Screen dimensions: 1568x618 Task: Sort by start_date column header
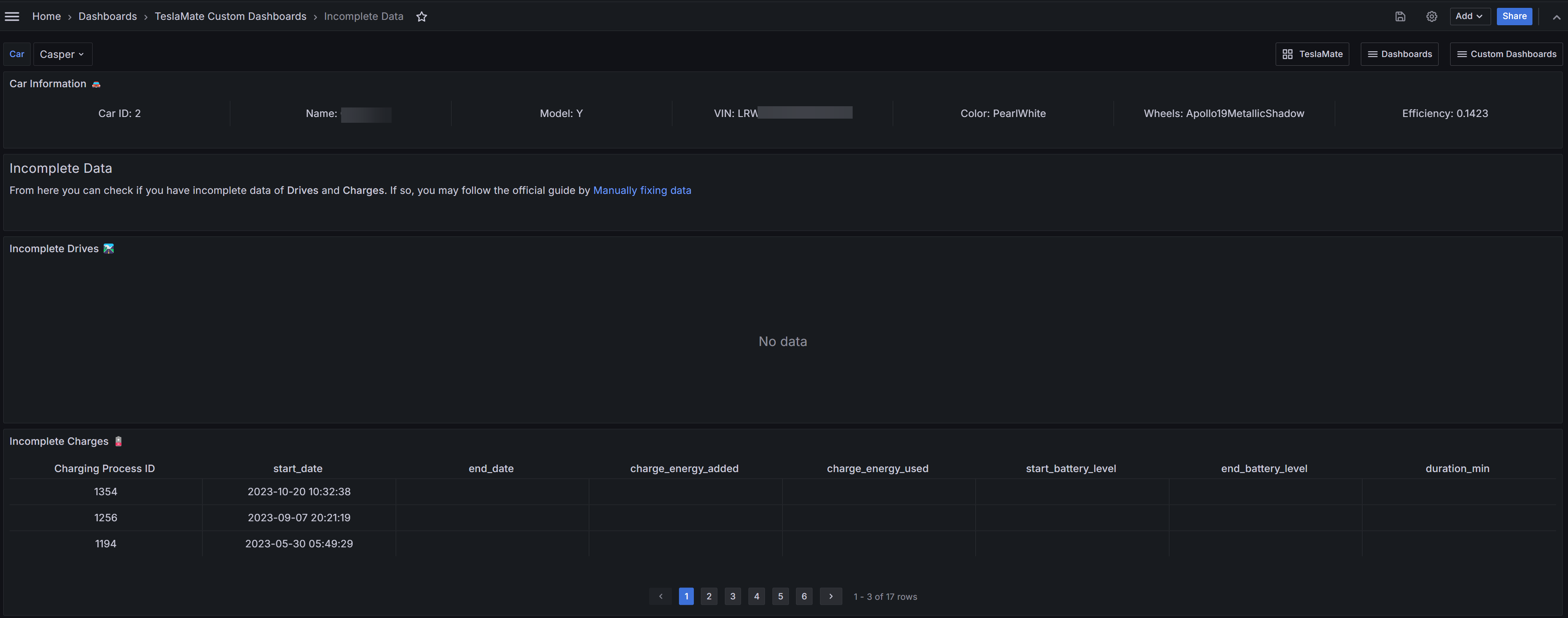pos(298,468)
